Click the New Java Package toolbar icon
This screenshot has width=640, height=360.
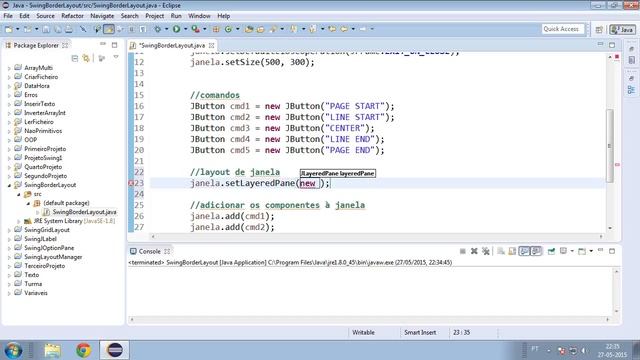216,29
